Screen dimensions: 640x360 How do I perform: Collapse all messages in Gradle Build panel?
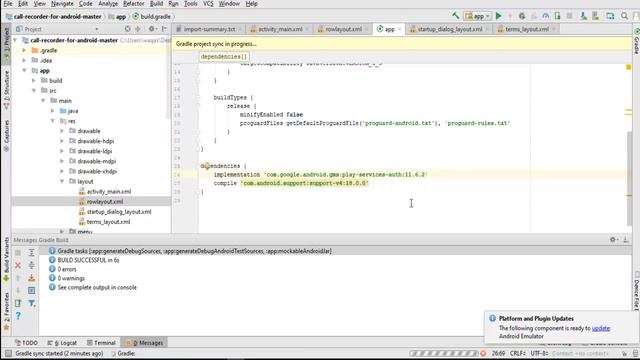31,265
